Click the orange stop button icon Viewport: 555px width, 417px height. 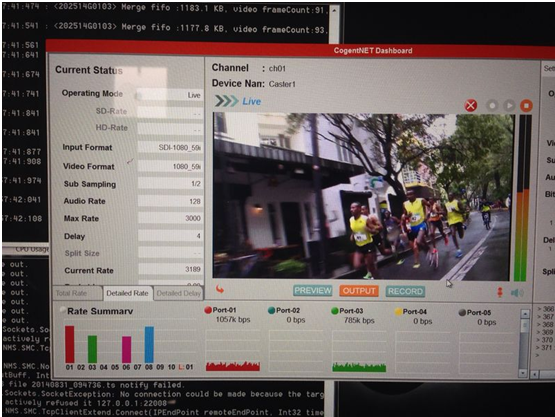point(526,106)
